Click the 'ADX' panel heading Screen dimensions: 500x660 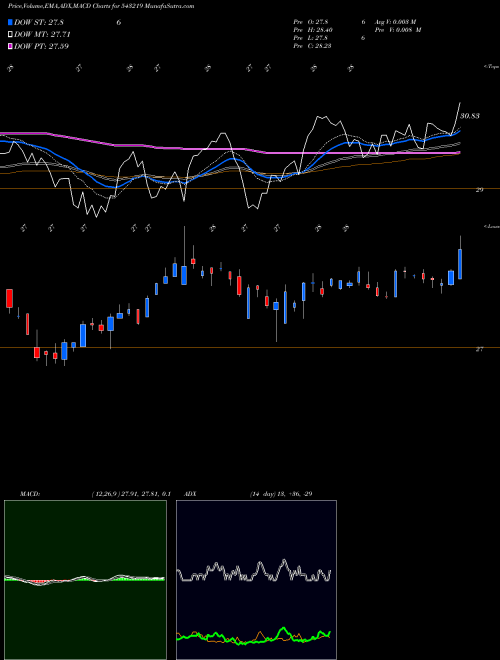[191, 494]
